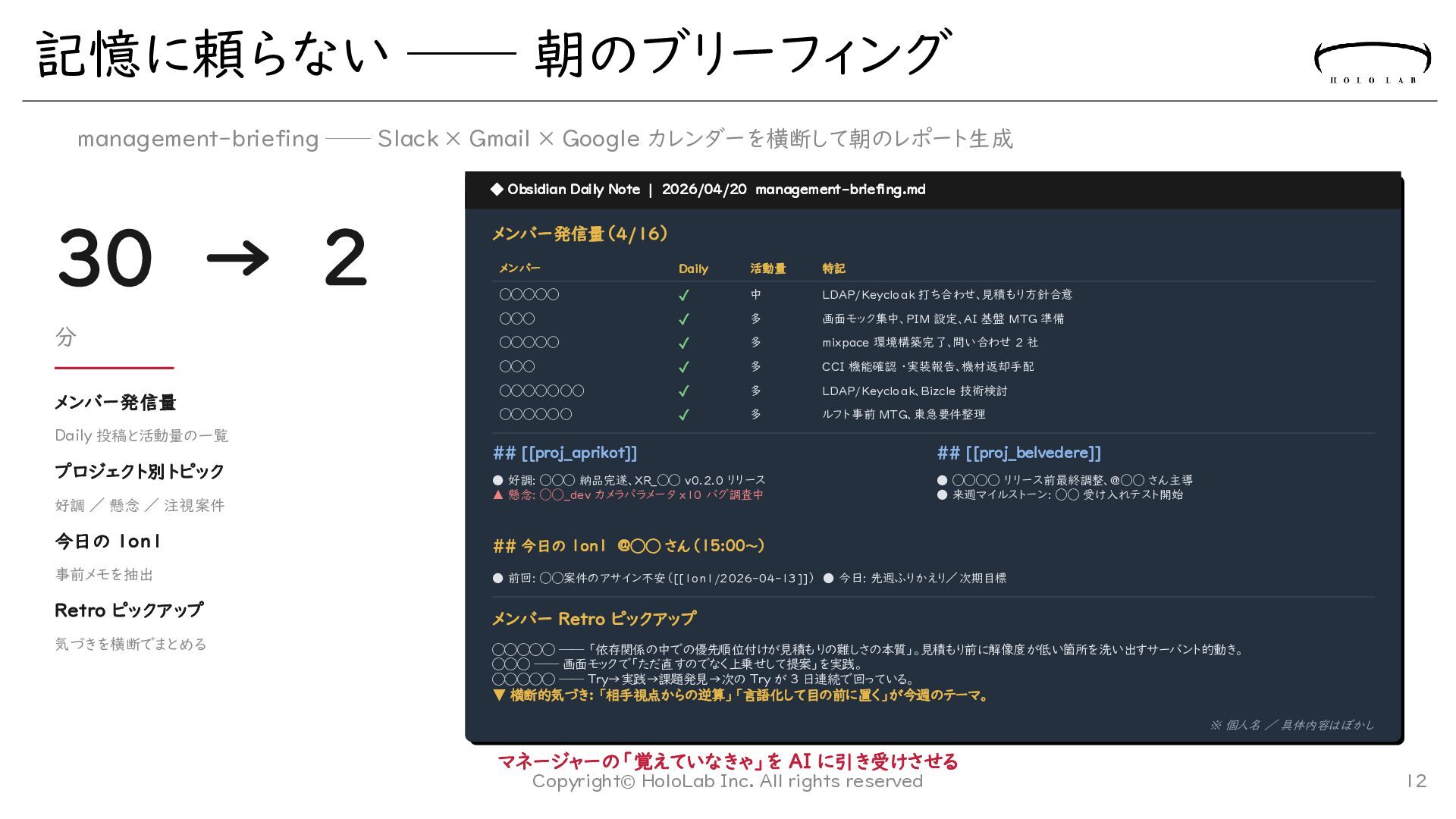Screen dimensions: 1456x819
Task: Click the red warning triangle beside 懸念
Action: click(498, 494)
